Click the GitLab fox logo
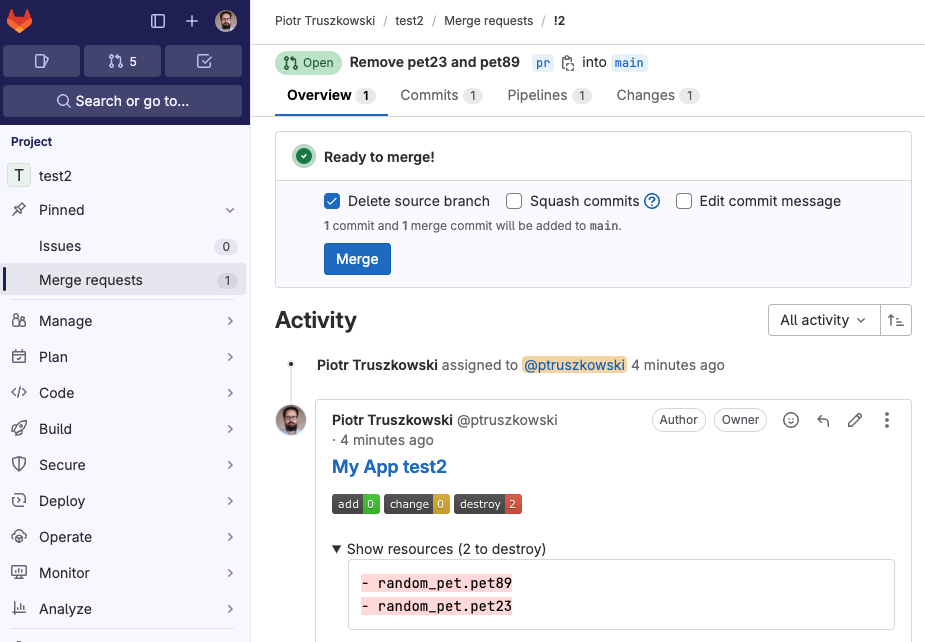The width and height of the screenshot is (925, 642). [x=20, y=20]
